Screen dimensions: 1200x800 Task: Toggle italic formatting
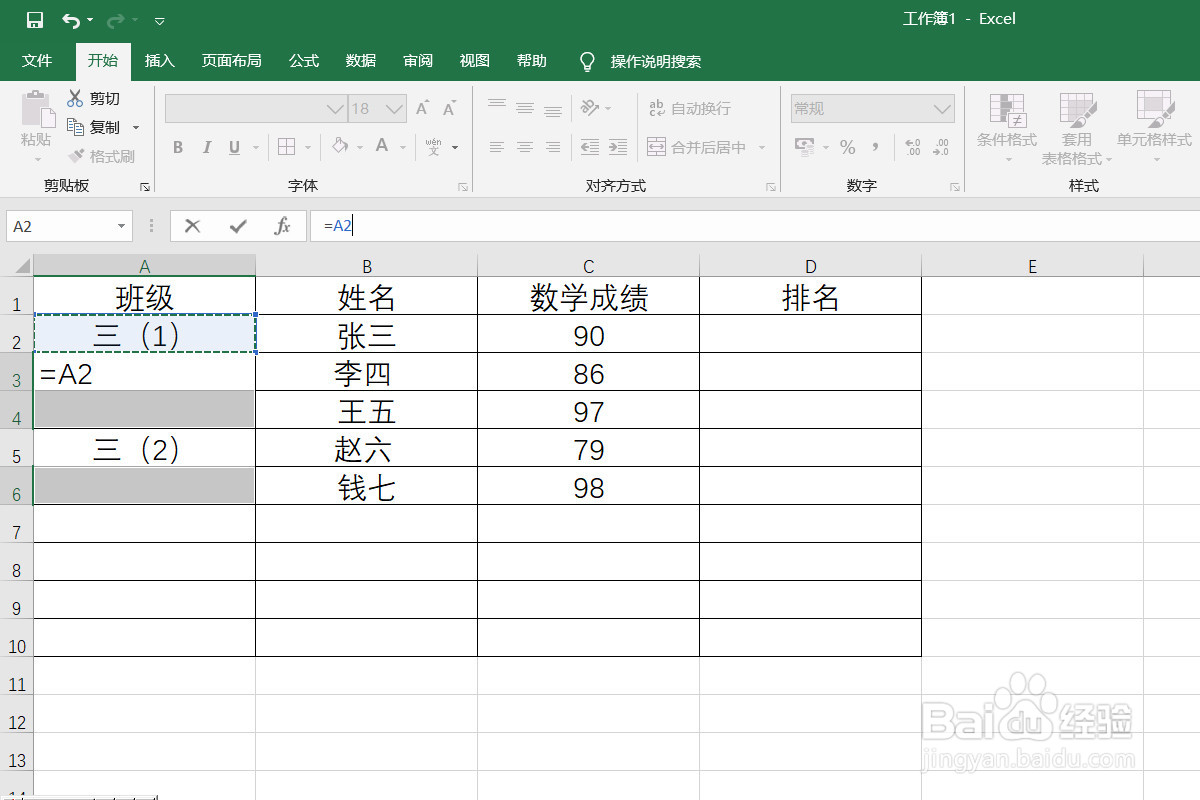(x=206, y=146)
